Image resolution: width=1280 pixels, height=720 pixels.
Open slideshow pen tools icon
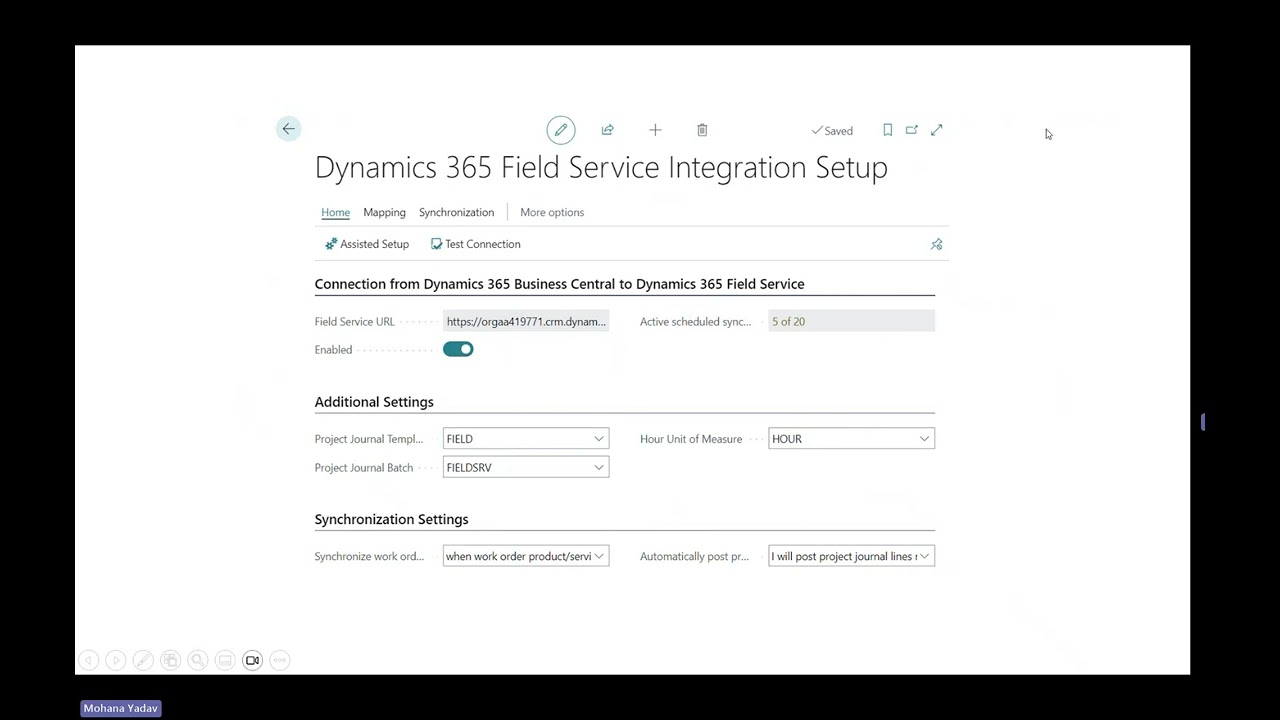pos(143,660)
